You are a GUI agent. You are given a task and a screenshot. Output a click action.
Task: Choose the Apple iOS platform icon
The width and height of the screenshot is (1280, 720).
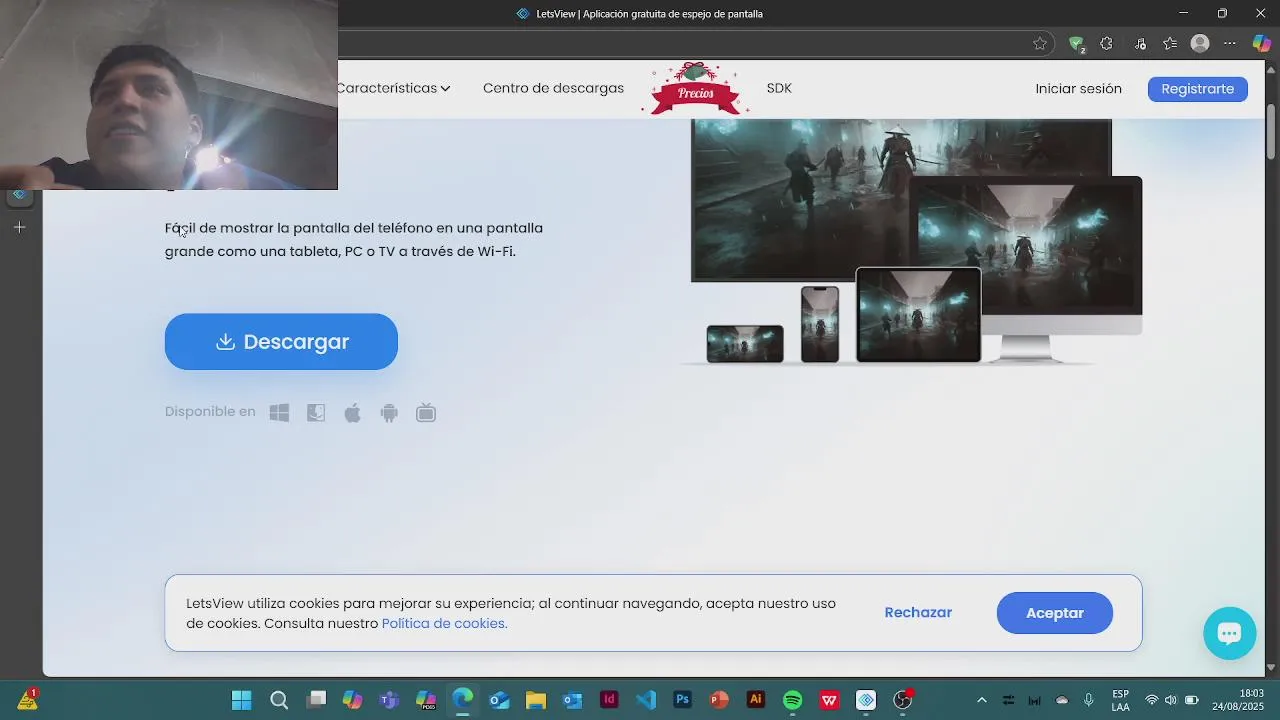pos(352,413)
